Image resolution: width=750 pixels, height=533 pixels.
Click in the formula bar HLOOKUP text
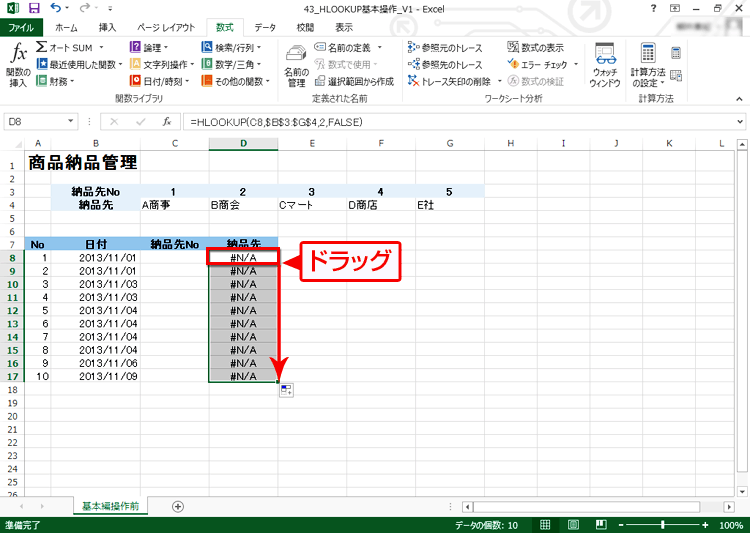276,122
